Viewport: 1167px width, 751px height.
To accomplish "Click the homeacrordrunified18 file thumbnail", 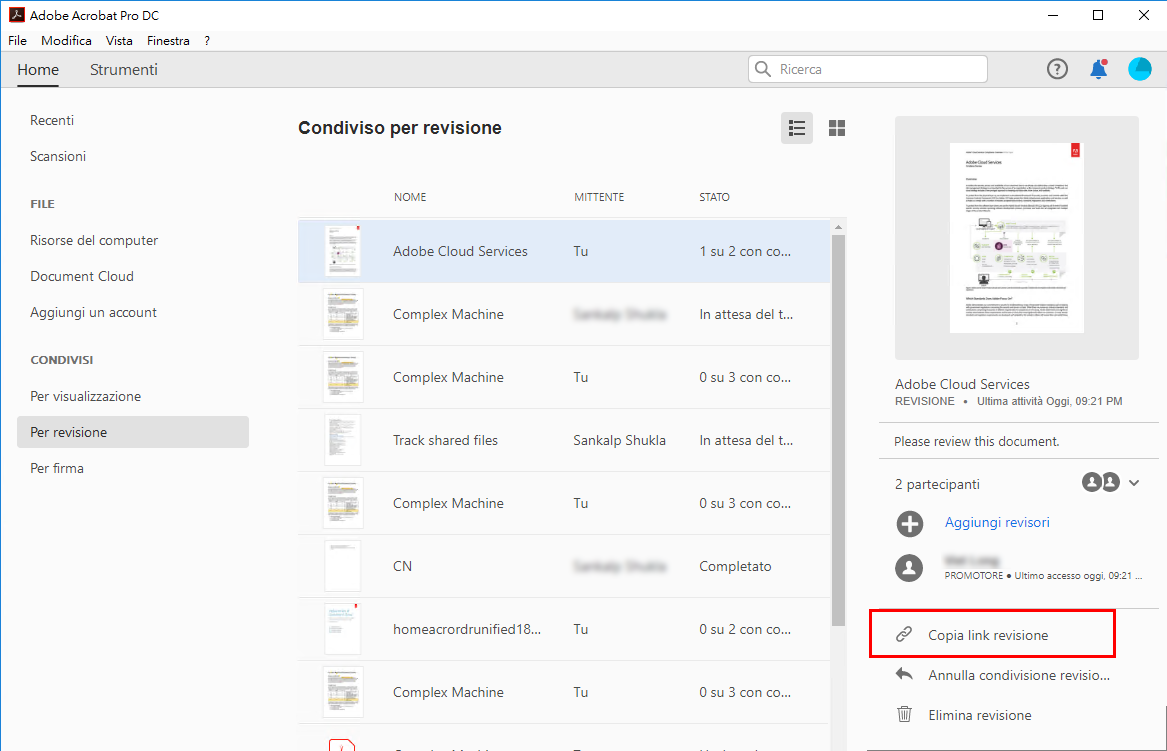I will coord(342,630).
